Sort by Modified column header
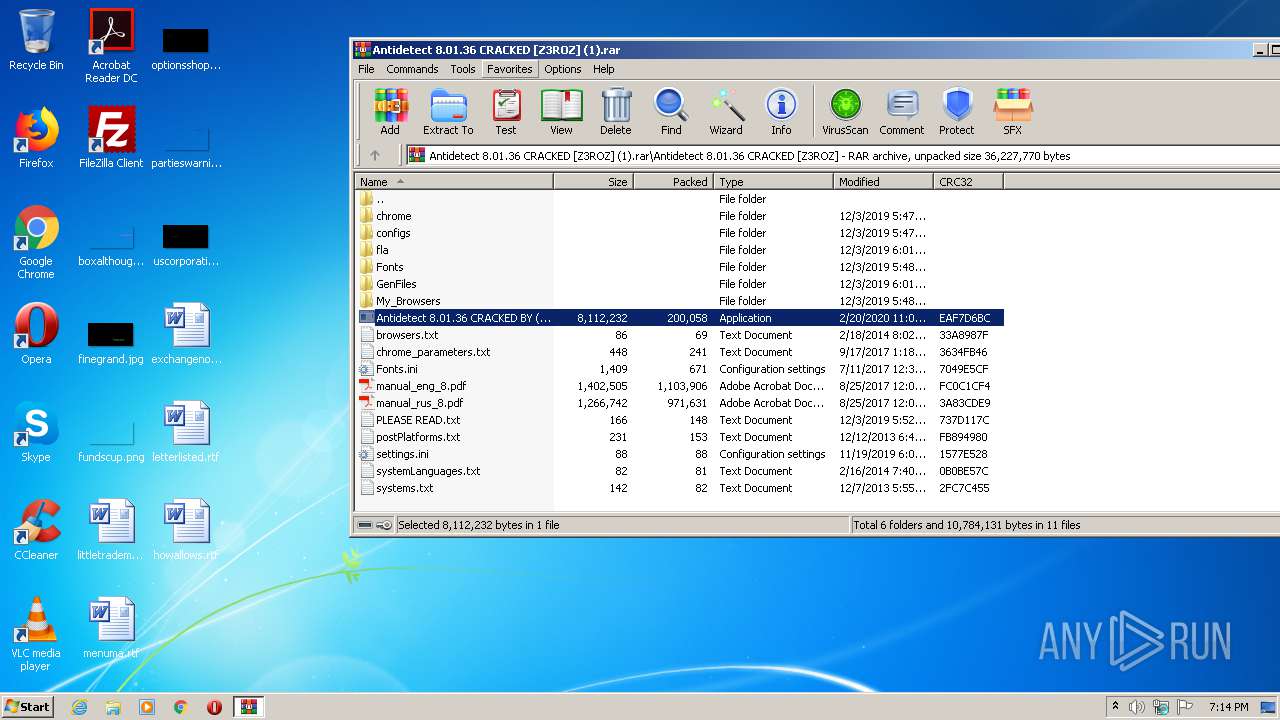1280x720 pixels. (x=884, y=182)
